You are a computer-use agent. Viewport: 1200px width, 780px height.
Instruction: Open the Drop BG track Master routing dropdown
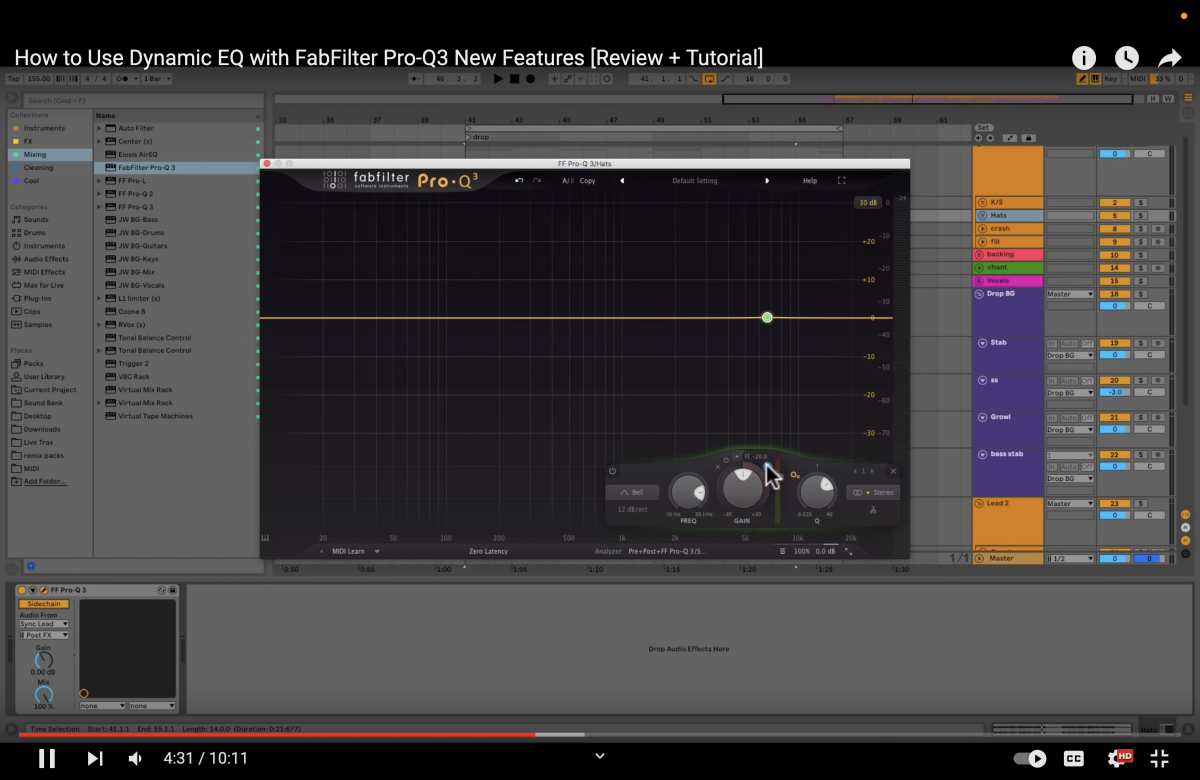click(1070, 294)
